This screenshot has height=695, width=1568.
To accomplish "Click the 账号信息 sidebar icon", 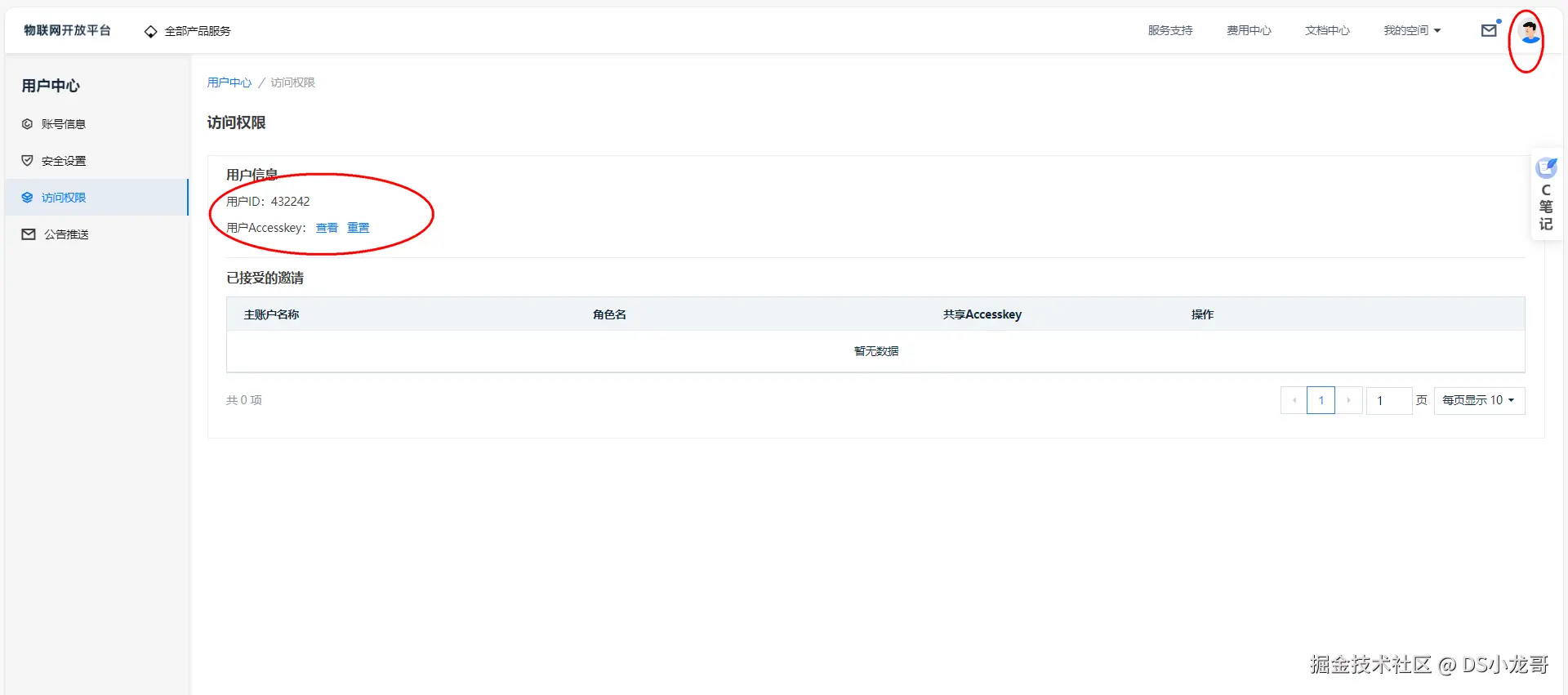I will (27, 124).
